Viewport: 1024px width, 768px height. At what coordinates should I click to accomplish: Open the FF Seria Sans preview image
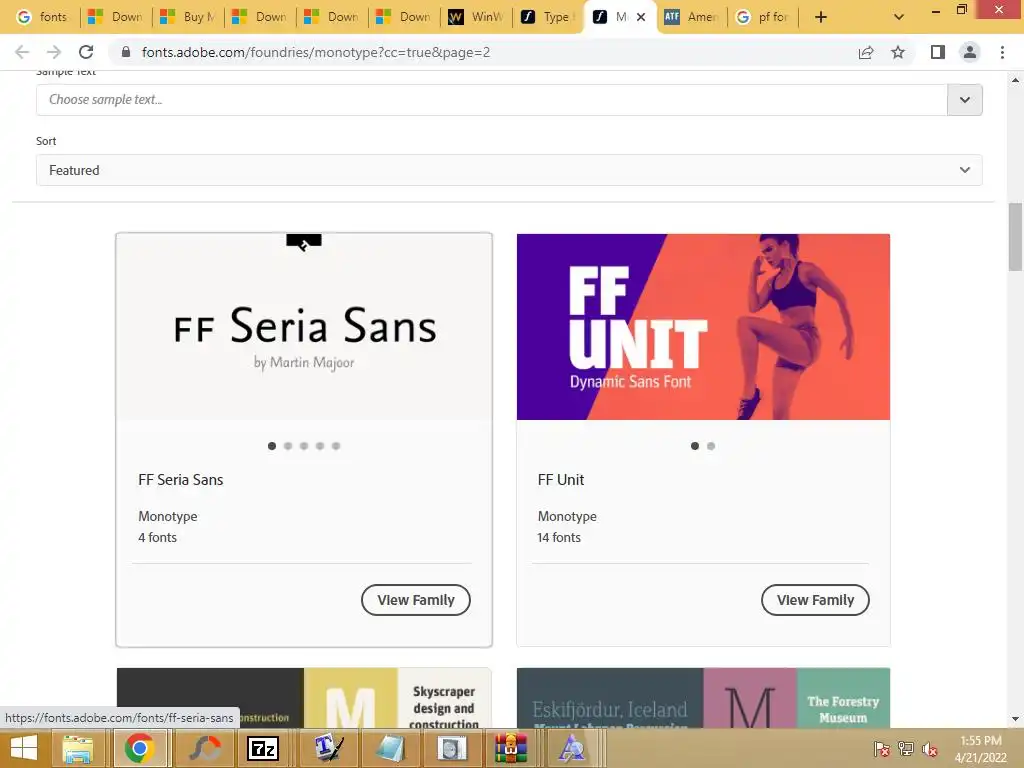click(304, 327)
